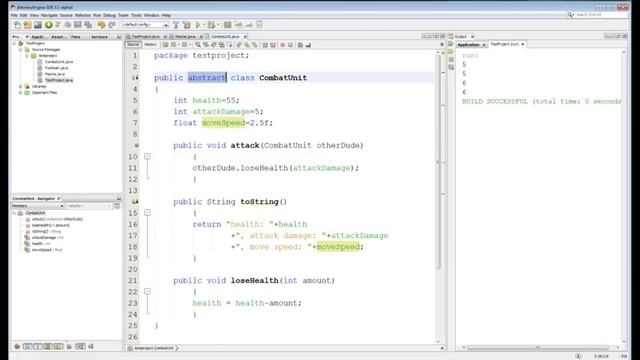Run the project with the green play icon
Viewport: 640px width, 360px height.
click(x=198, y=25)
